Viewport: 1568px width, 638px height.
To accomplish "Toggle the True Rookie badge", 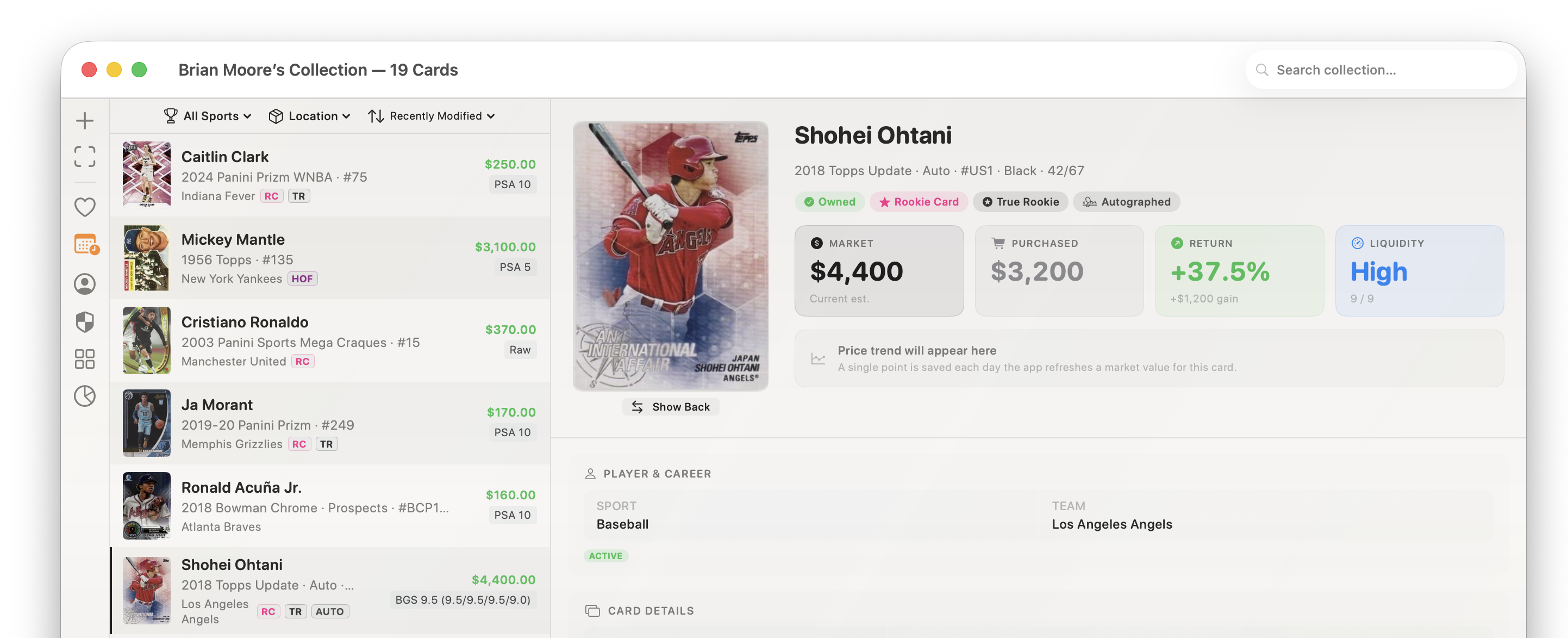I will [x=1020, y=202].
